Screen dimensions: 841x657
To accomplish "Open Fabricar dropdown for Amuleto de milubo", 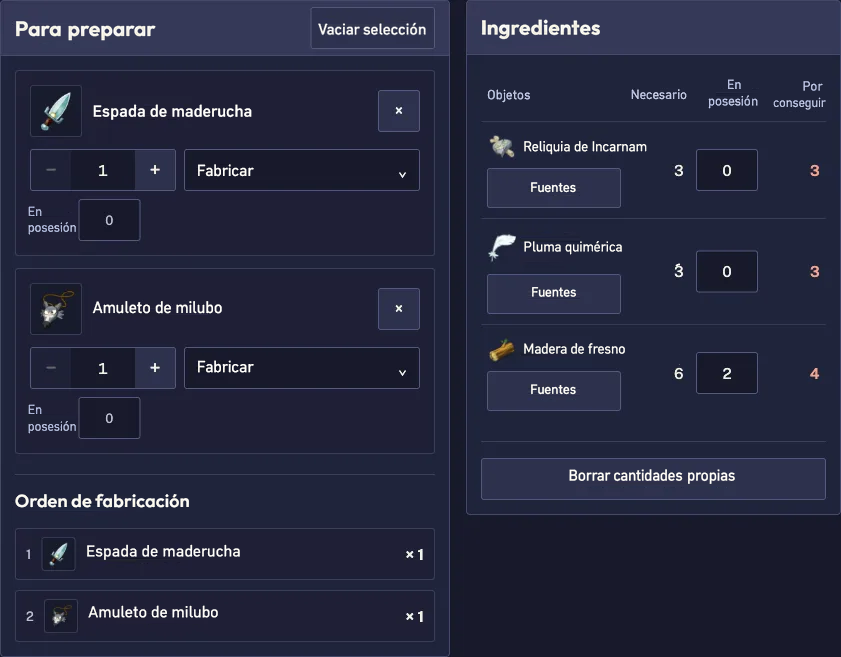I will tap(301, 368).
